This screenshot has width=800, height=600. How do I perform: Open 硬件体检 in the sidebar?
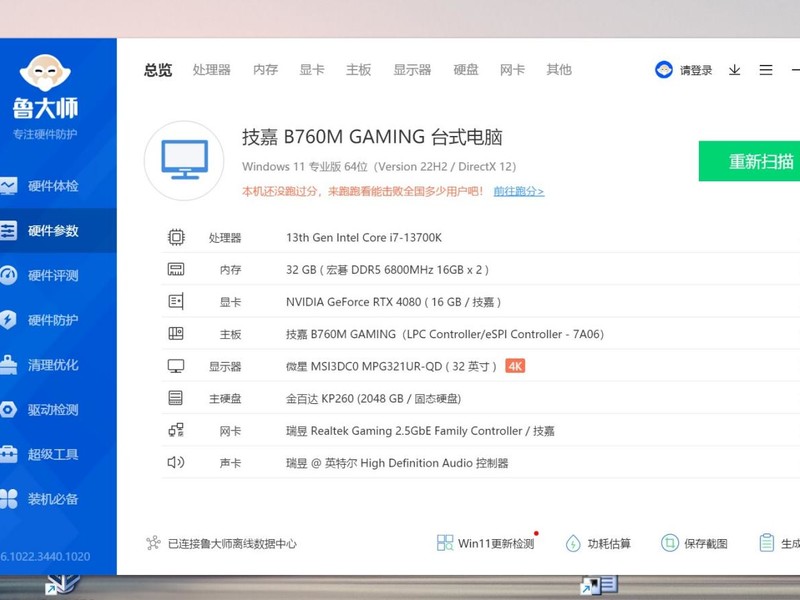pyautogui.click(x=53, y=186)
